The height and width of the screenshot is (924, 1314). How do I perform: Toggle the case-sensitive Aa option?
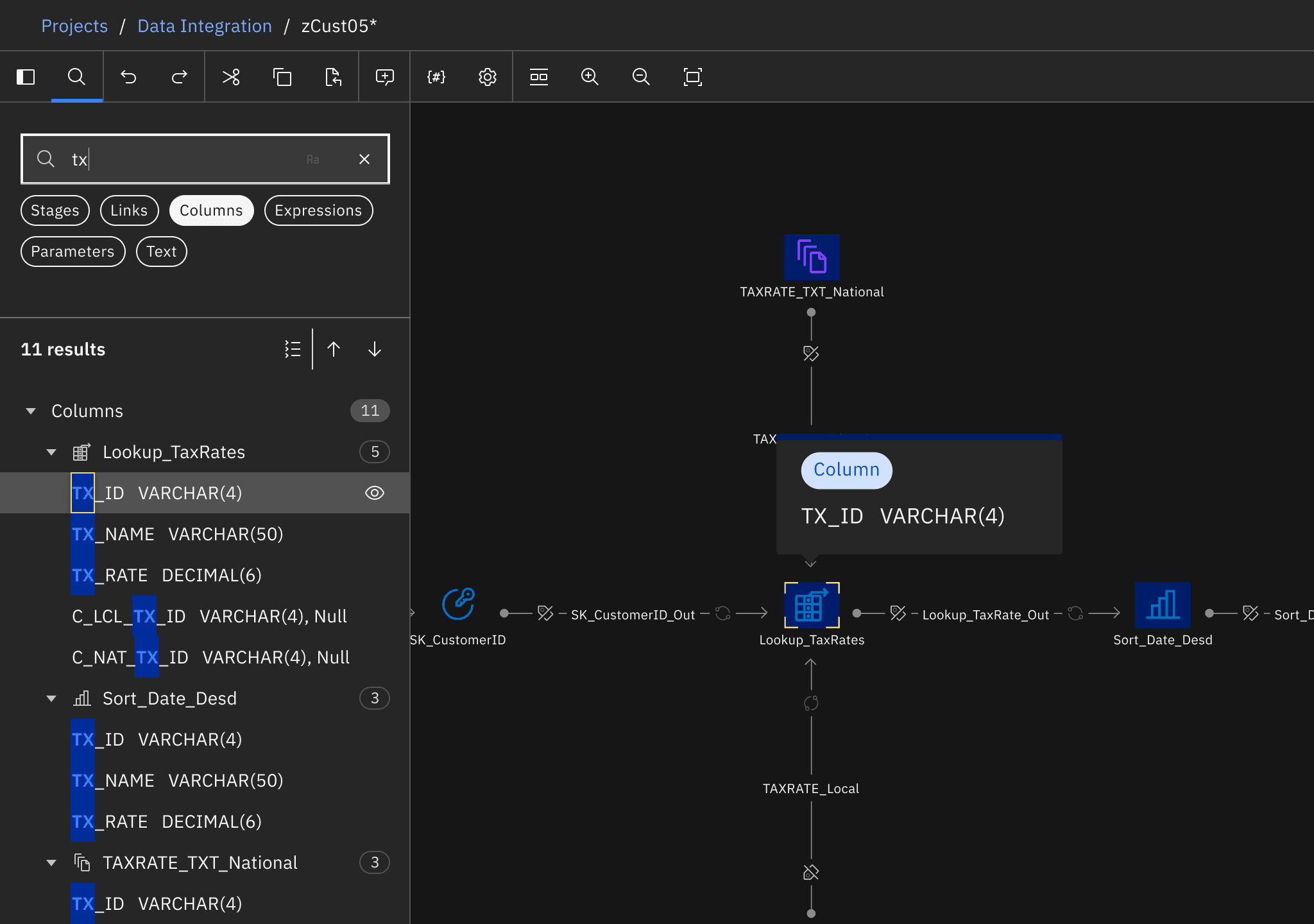tap(313, 159)
